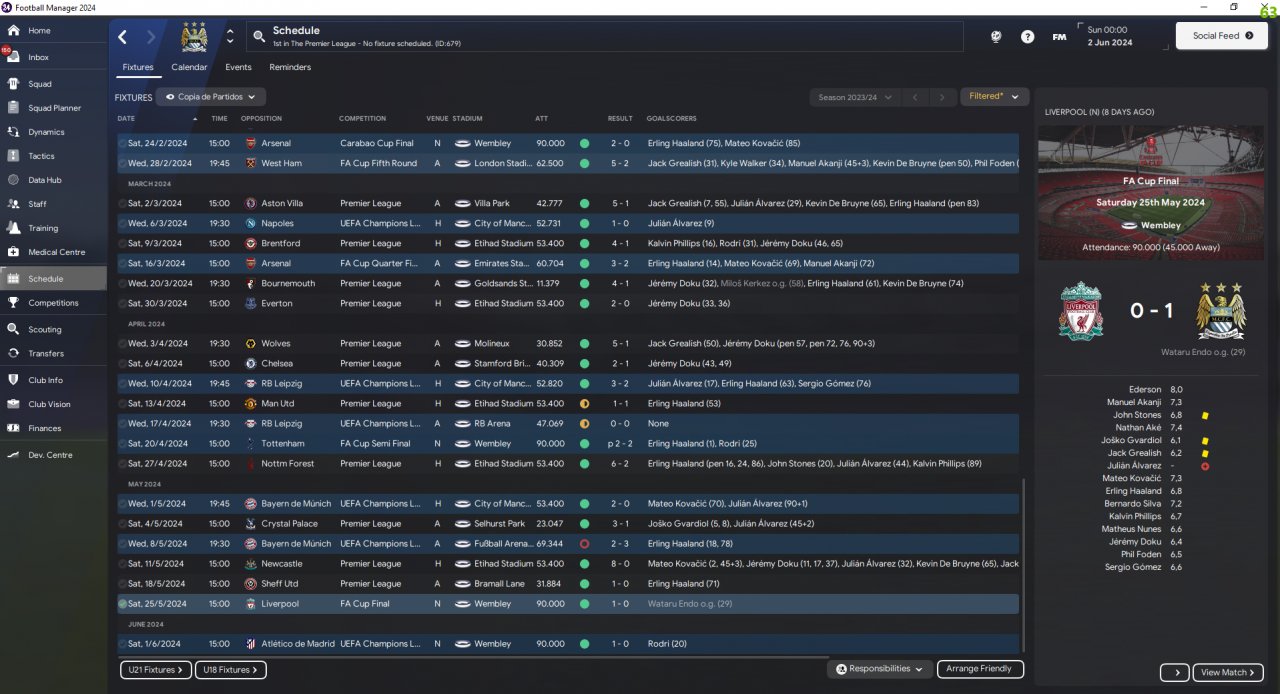The image size is (1280, 694).
Task: Open the search magnifier icon
Action: 259,37
